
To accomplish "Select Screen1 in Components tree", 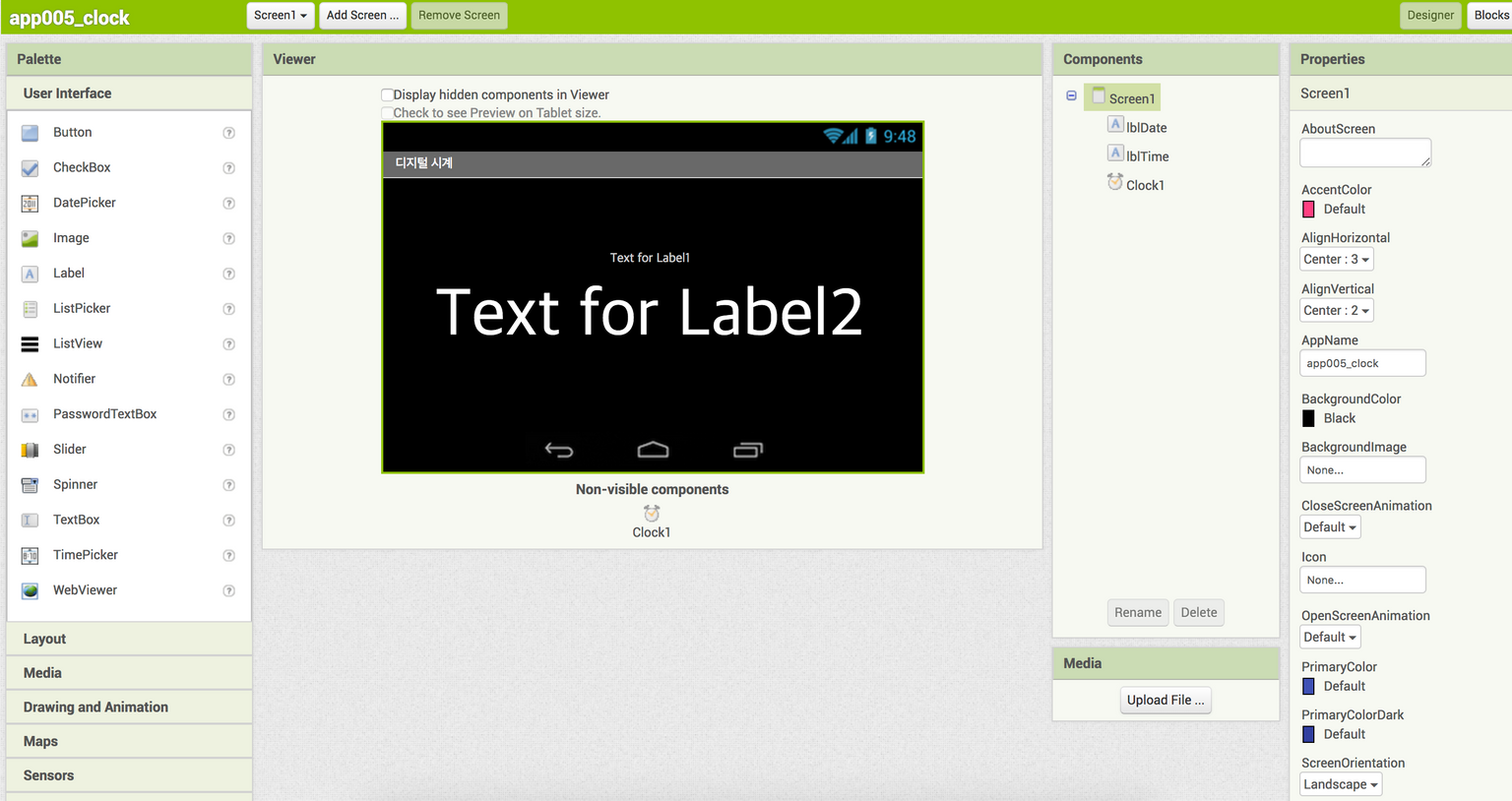I will pyautogui.click(x=1123, y=97).
